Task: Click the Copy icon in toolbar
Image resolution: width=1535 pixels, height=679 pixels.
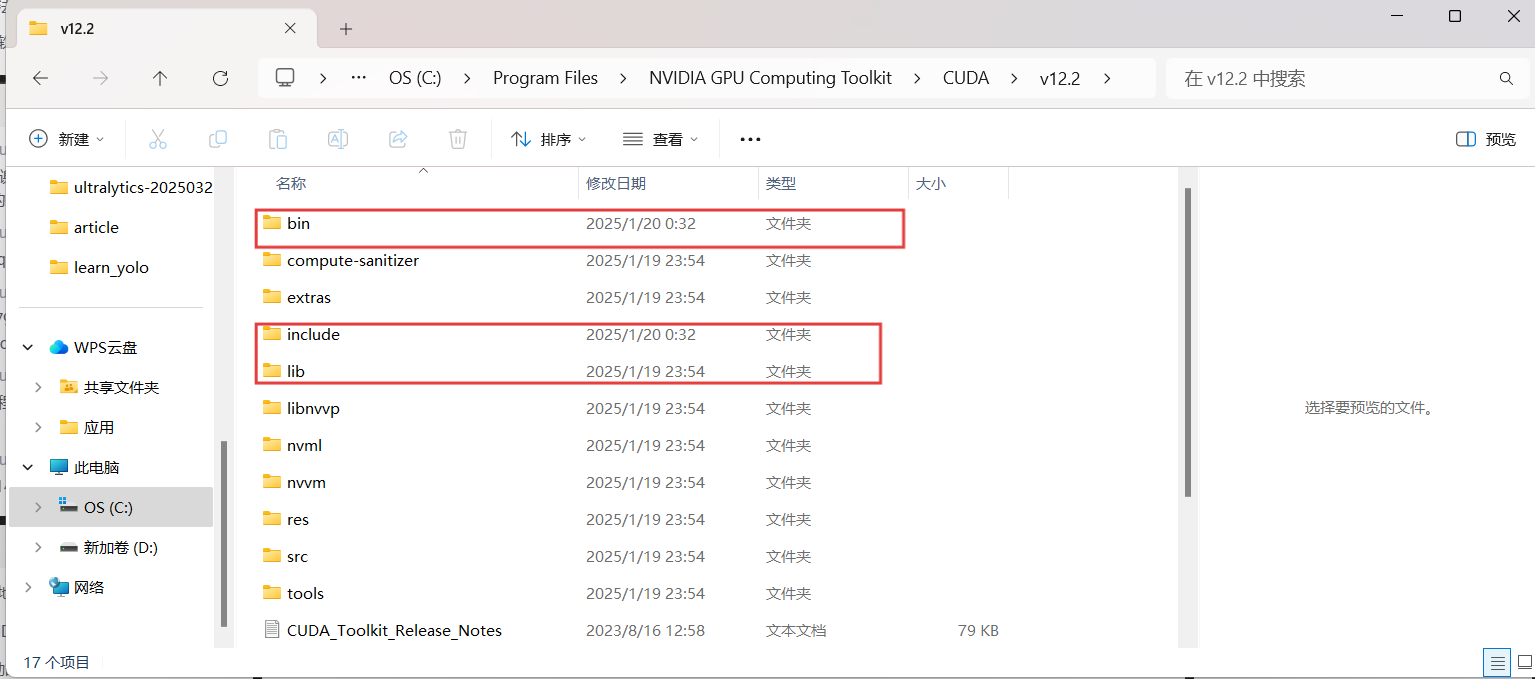Action: pyautogui.click(x=218, y=139)
